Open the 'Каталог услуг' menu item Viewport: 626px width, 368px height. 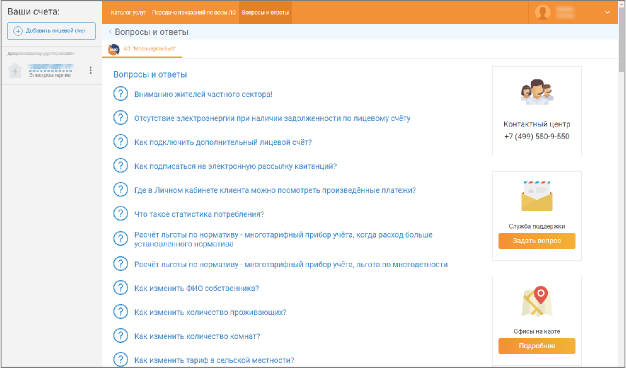[x=128, y=12]
